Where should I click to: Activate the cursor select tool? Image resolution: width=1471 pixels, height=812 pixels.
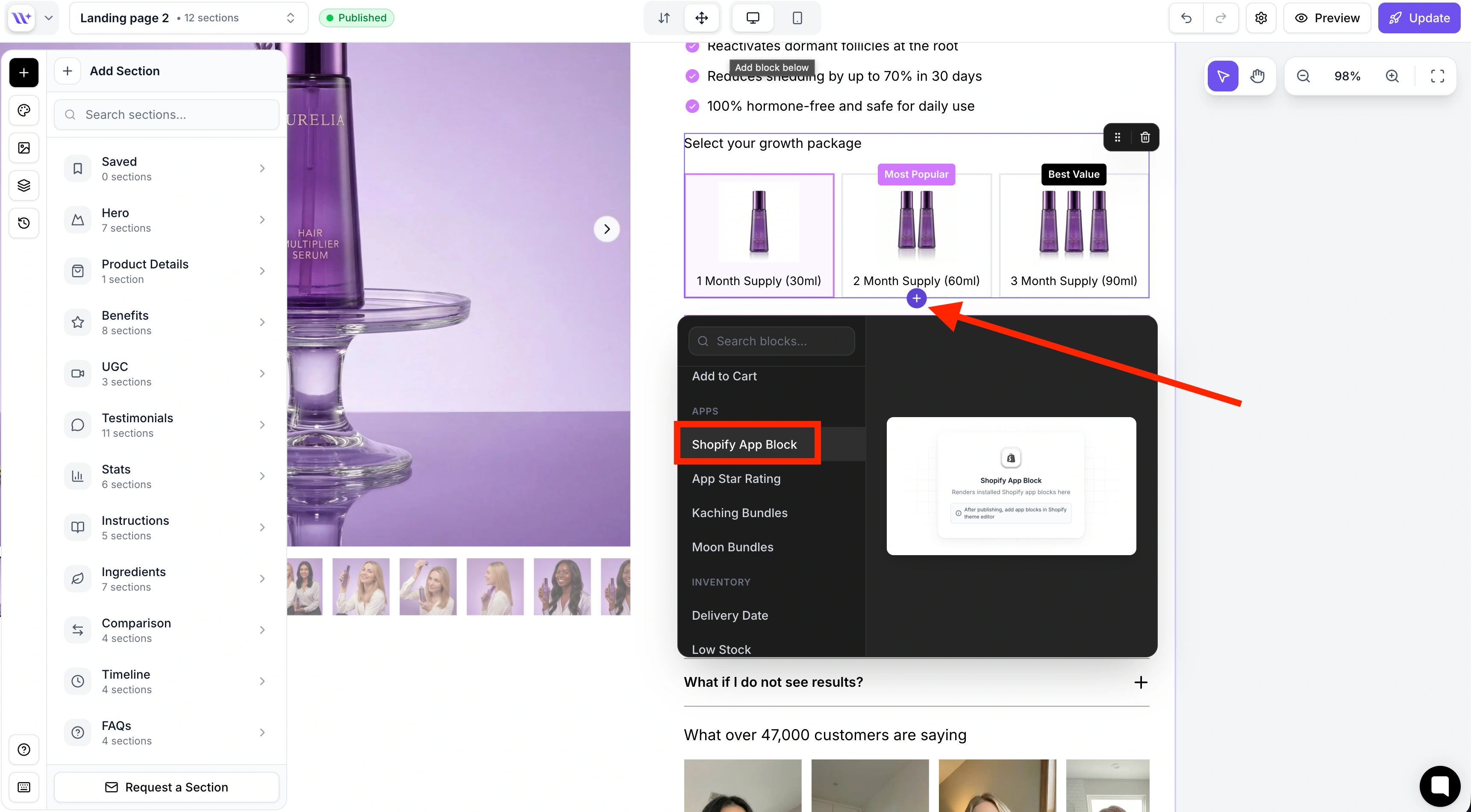(x=1223, y=75)
